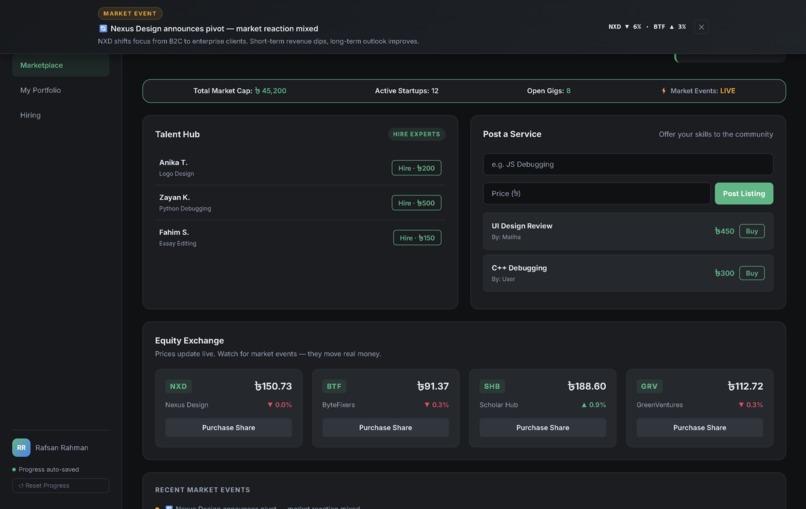
Task: Focus the service name input field
Action: point(628,165)
